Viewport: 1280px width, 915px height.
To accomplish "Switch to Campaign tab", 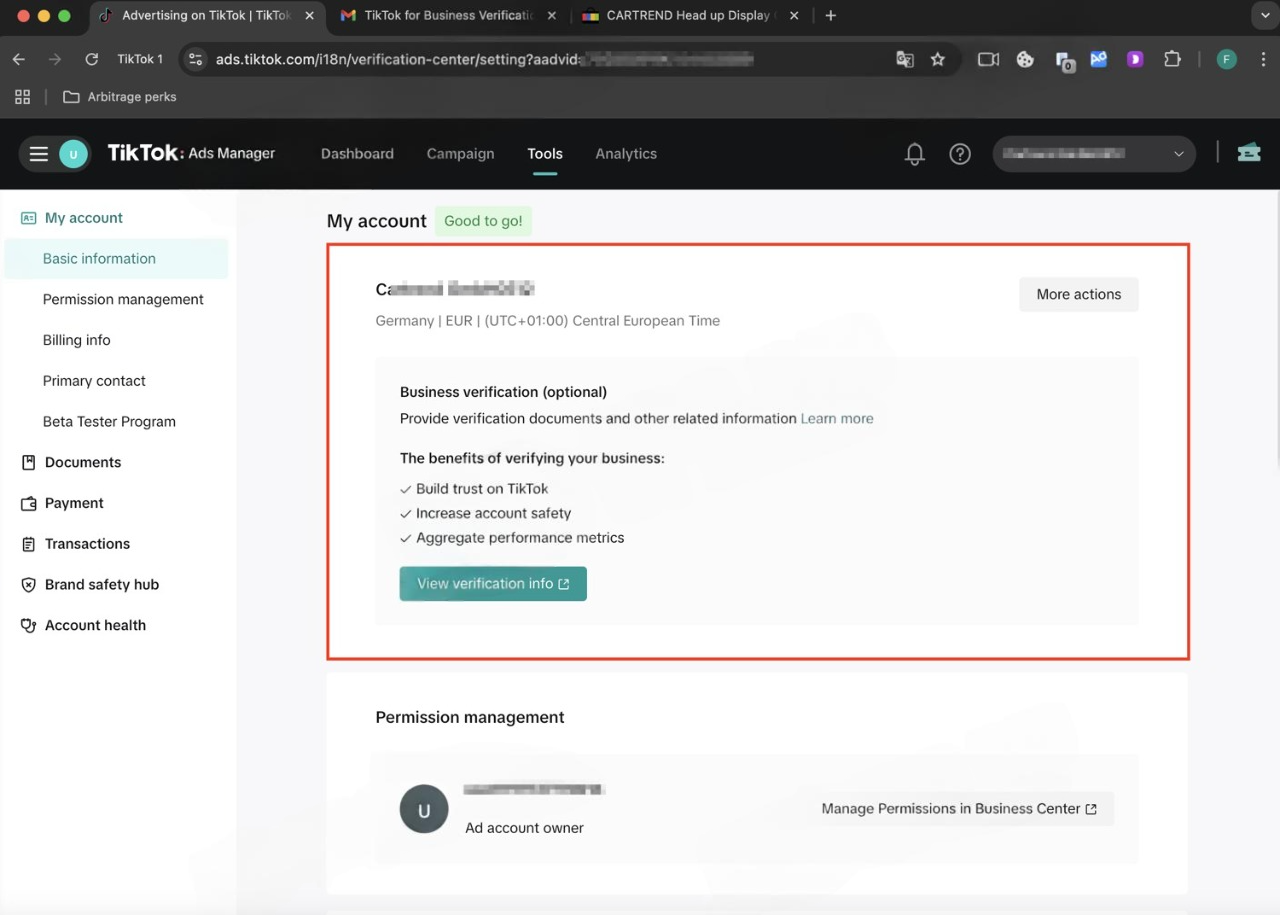I will tap(460, 154).
